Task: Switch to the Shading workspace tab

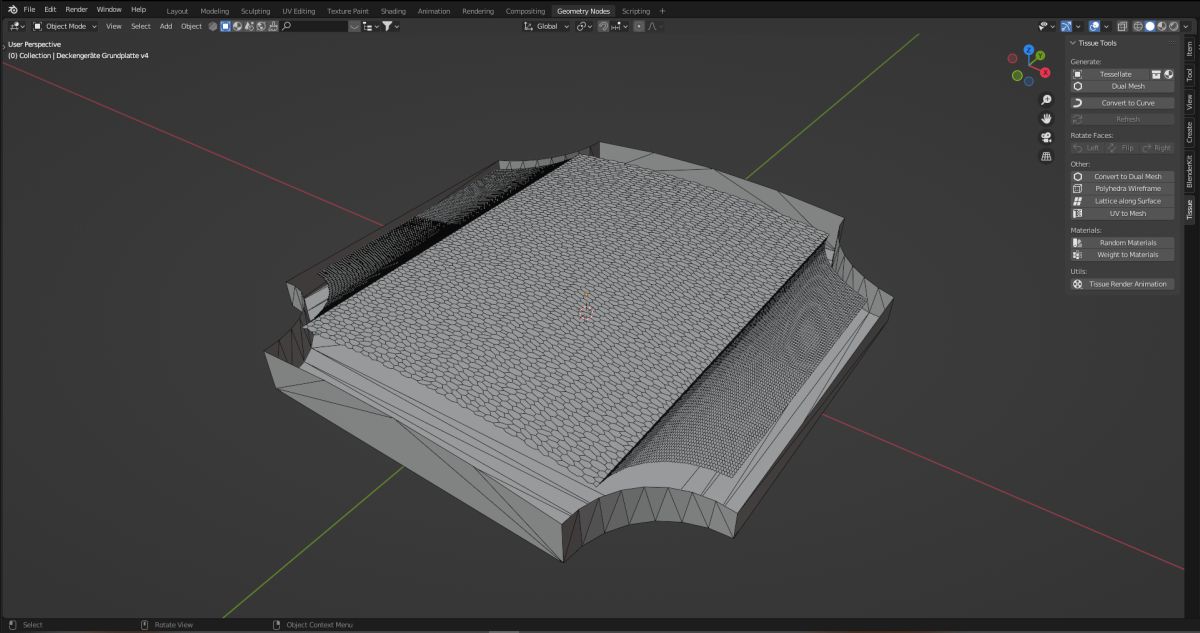Action: coord(393,10)
